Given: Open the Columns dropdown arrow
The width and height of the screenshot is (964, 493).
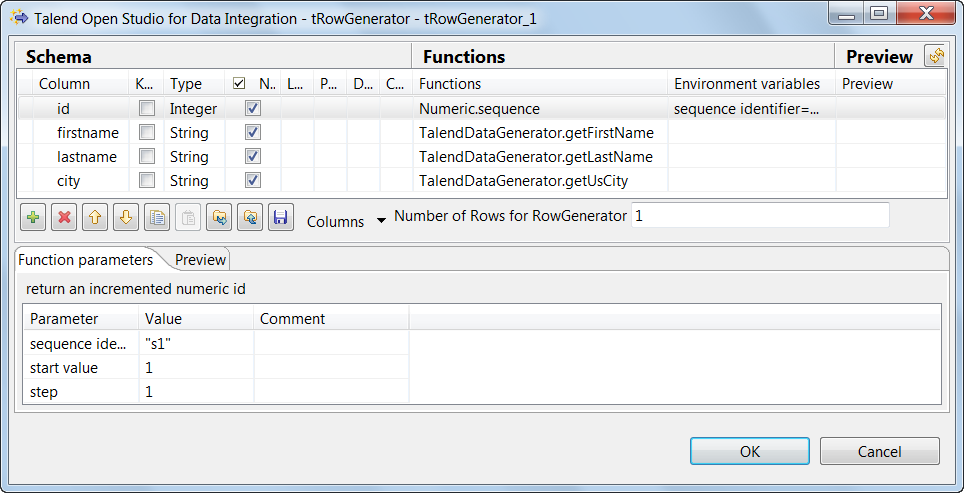Looking at the screenshot, I should [x=381, y=221].
